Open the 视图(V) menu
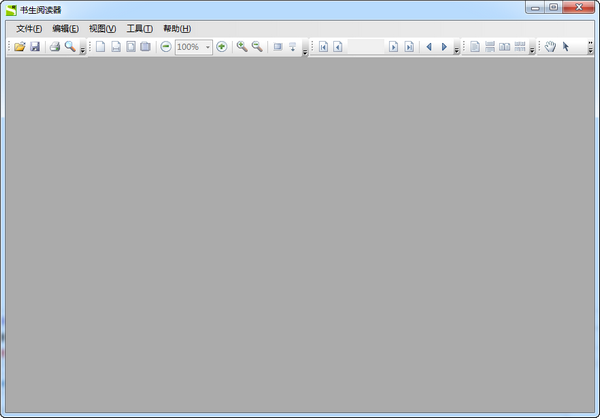The image size is (600, 418). 102,28
